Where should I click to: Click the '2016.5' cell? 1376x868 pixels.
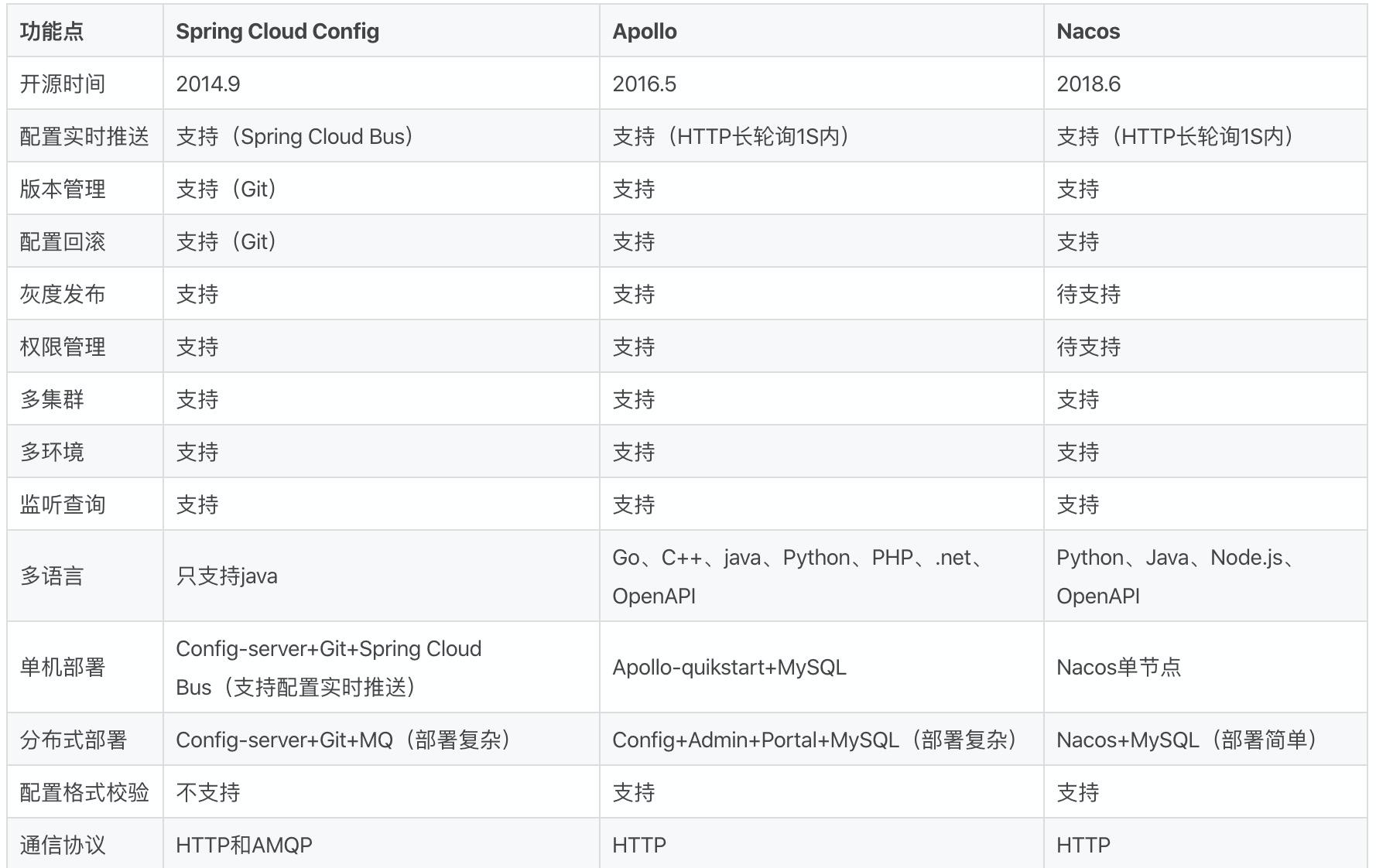[x=822, y=84]
